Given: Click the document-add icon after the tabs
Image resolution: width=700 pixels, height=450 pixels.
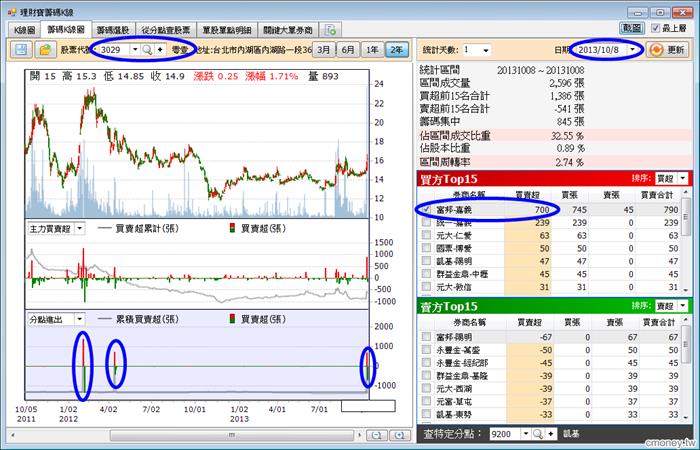Looking at the screenshot, I should 330,30.
